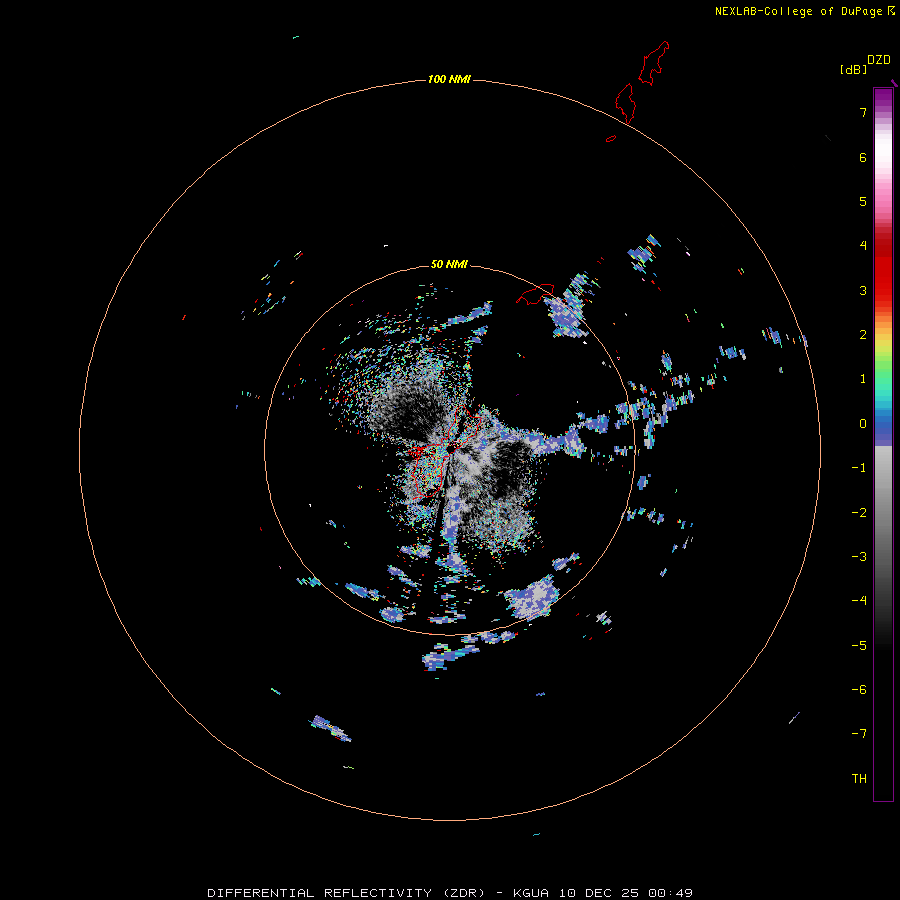Click the blue 0 dB band of color bar
The width and height of the screenshot is (900, 900).
(x=883, y=425)
